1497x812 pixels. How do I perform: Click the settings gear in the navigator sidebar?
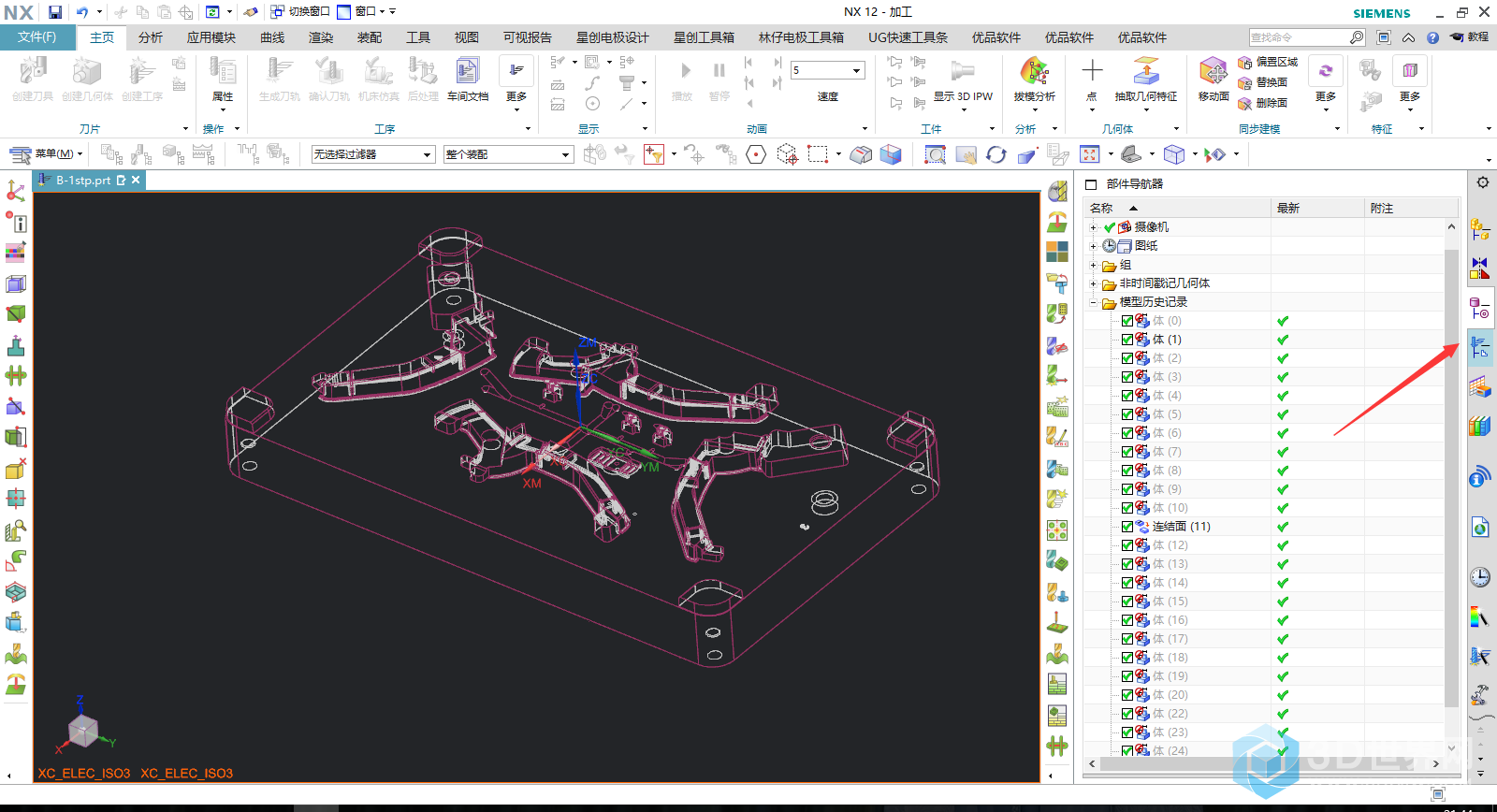pos(1483,182)
